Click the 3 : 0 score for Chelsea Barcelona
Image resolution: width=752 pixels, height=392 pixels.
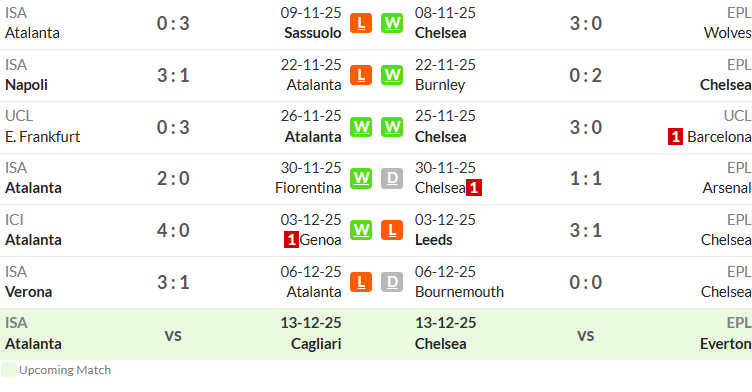[x=586, y=127]
